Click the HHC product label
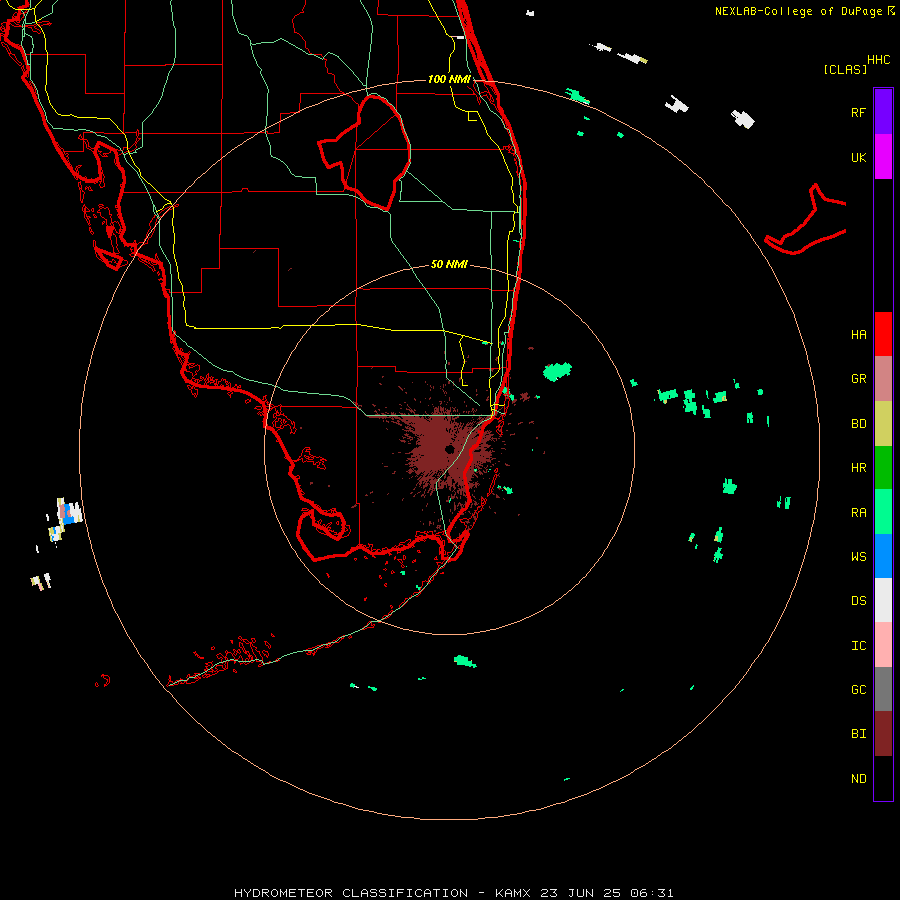Image resolution: width=900 pixels, height=900 pixels. (878, 60)
